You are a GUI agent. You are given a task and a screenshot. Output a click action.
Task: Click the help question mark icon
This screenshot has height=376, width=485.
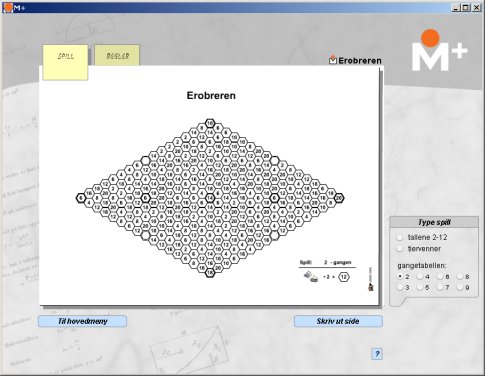tap(377, 354)
